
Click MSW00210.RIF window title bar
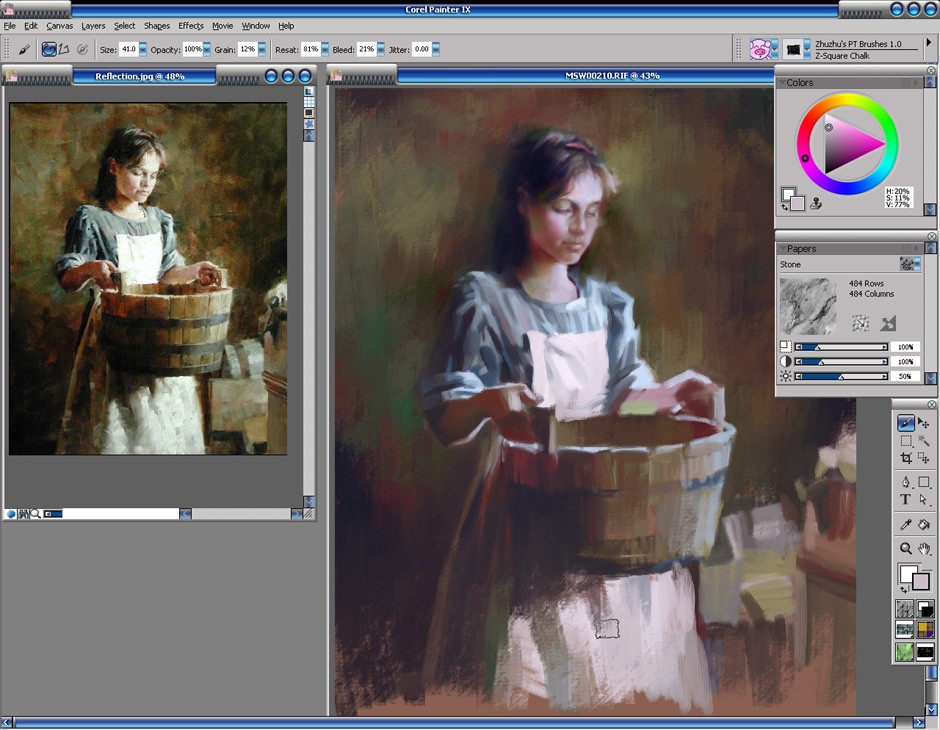[585, 76]
